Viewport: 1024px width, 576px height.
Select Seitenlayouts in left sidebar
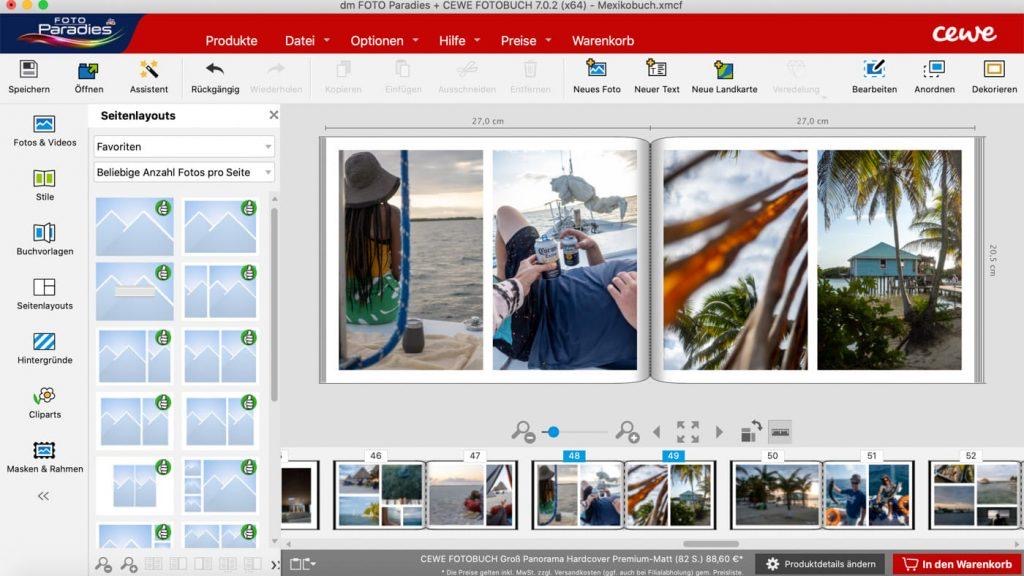(44, 294)
